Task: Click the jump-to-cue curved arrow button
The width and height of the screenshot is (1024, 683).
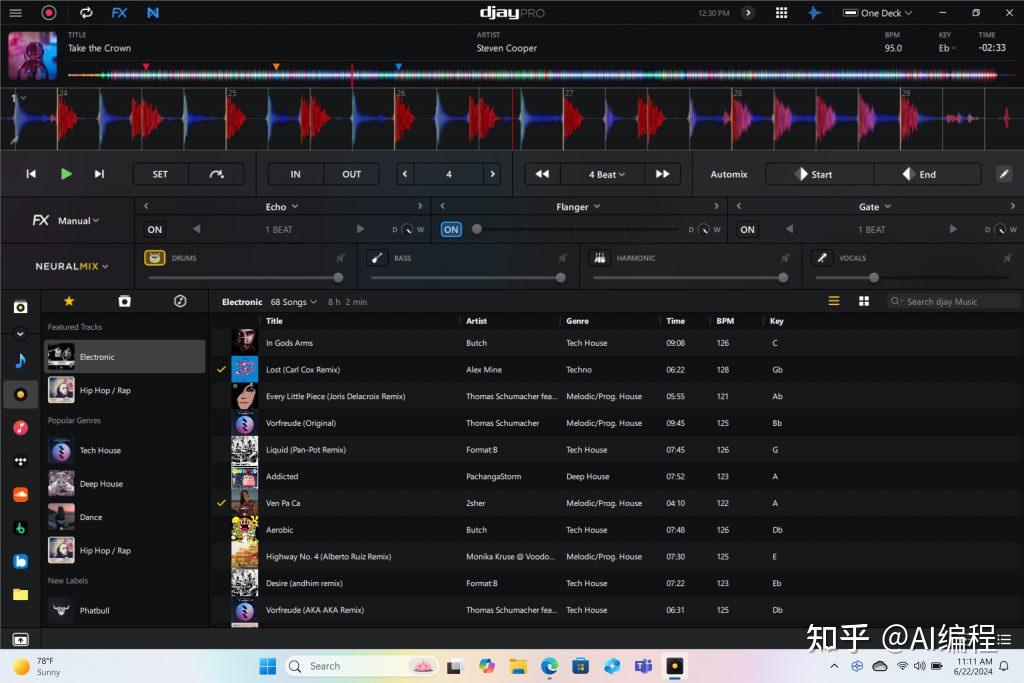Action: (x=216, y=174)
